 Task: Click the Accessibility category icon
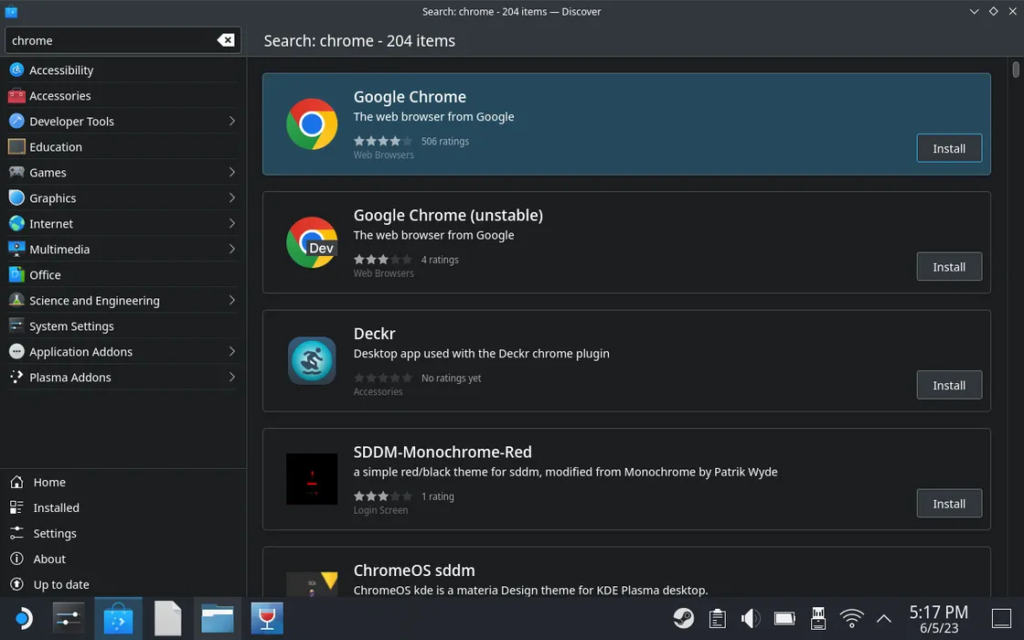[x=16, y=70]
